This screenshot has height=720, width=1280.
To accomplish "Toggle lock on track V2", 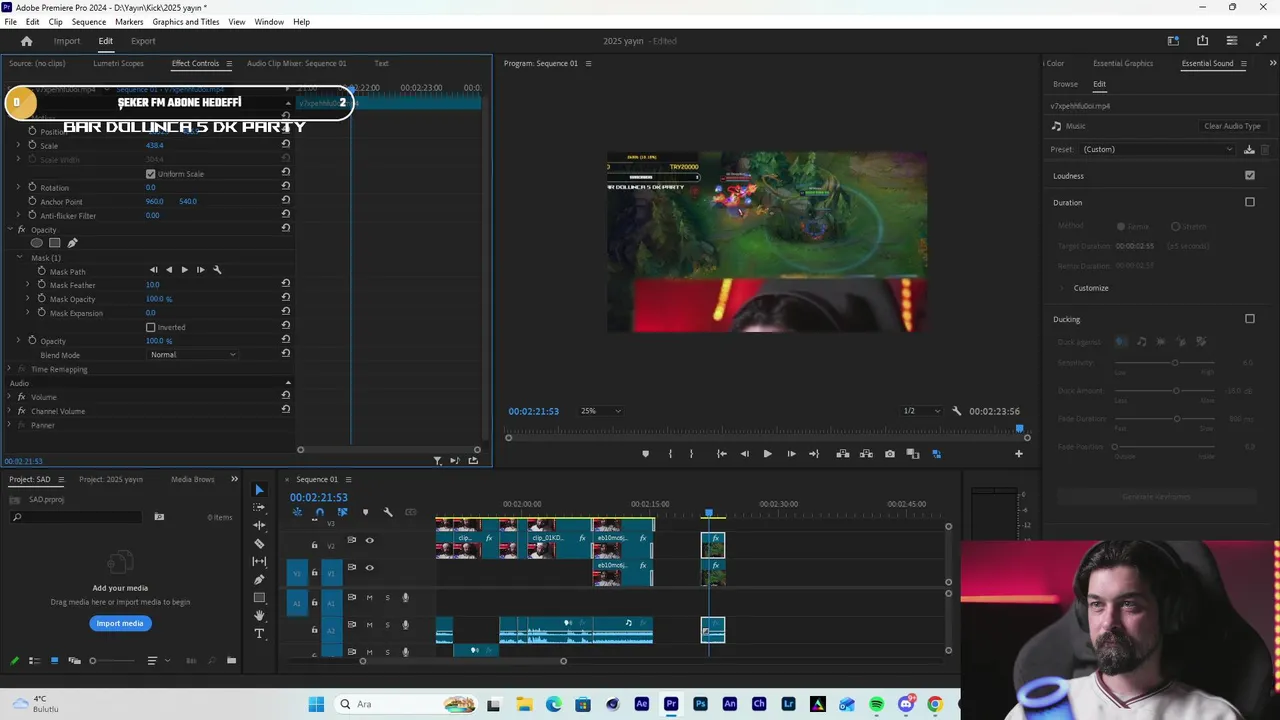I will [314, 545].
